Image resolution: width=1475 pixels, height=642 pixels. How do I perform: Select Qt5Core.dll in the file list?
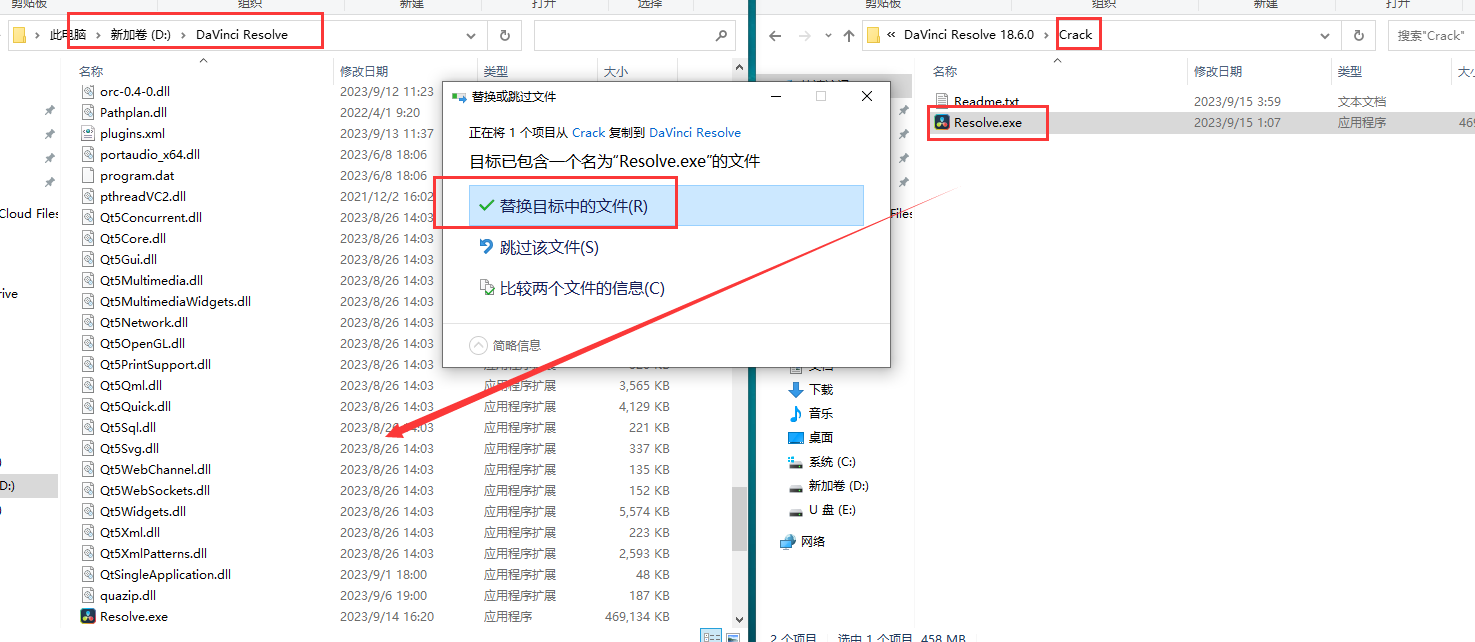coord(133,238)
